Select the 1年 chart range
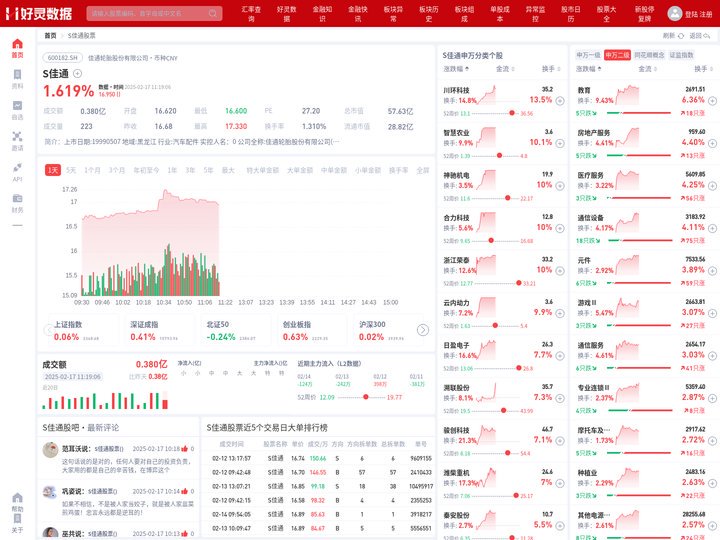This screenshot has width=720, height=540. (172, 170)
